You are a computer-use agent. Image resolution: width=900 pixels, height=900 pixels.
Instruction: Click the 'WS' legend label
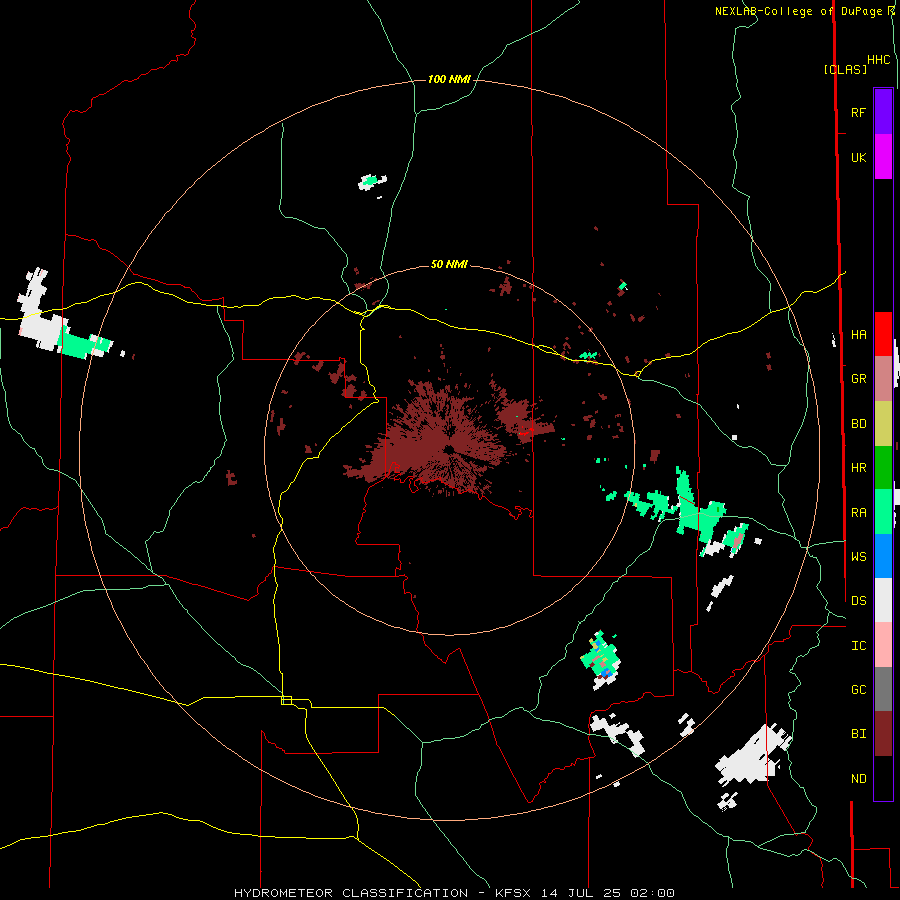(859, 556)
